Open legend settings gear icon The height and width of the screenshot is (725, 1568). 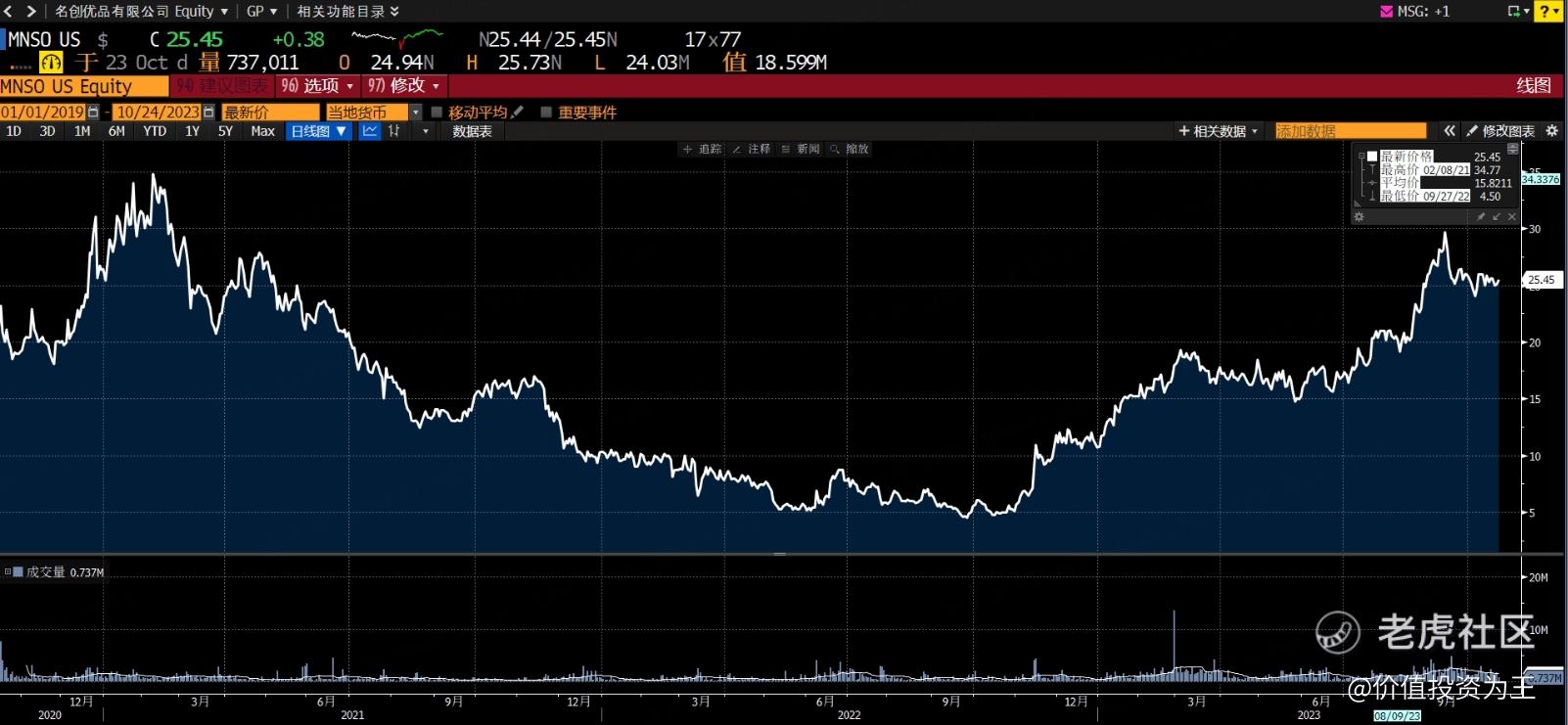(1359, 216)
